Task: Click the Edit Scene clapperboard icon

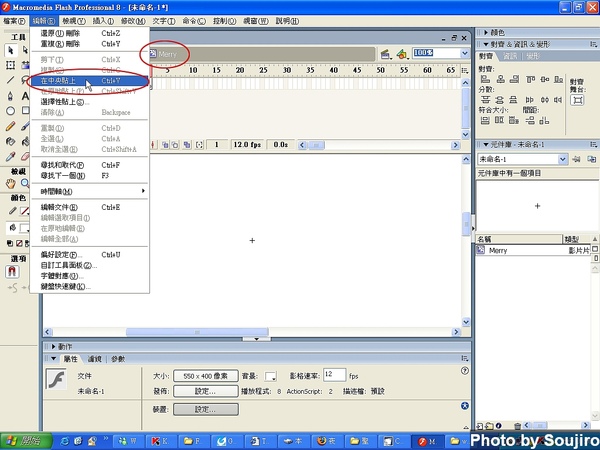Action: pyautogui.click(x=385, y=53)
